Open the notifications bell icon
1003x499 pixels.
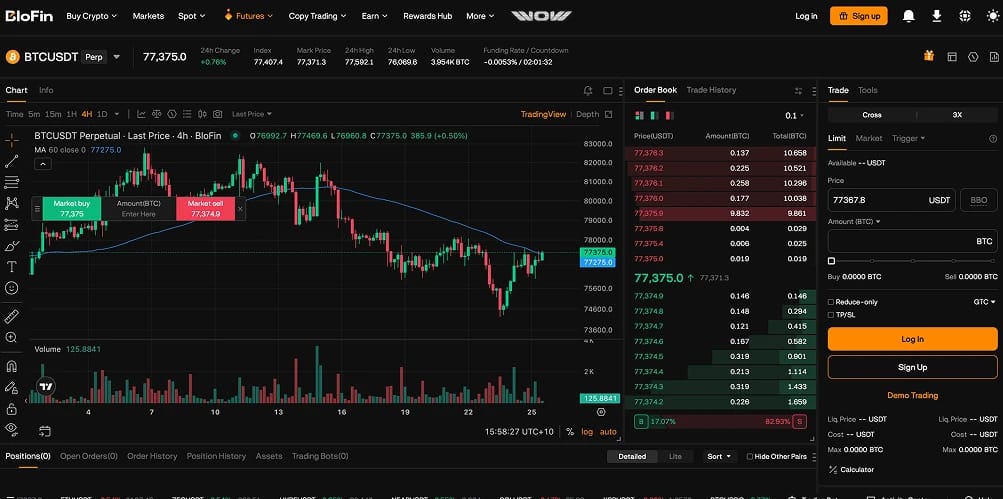pyautogui.click(x=908, y=16)
